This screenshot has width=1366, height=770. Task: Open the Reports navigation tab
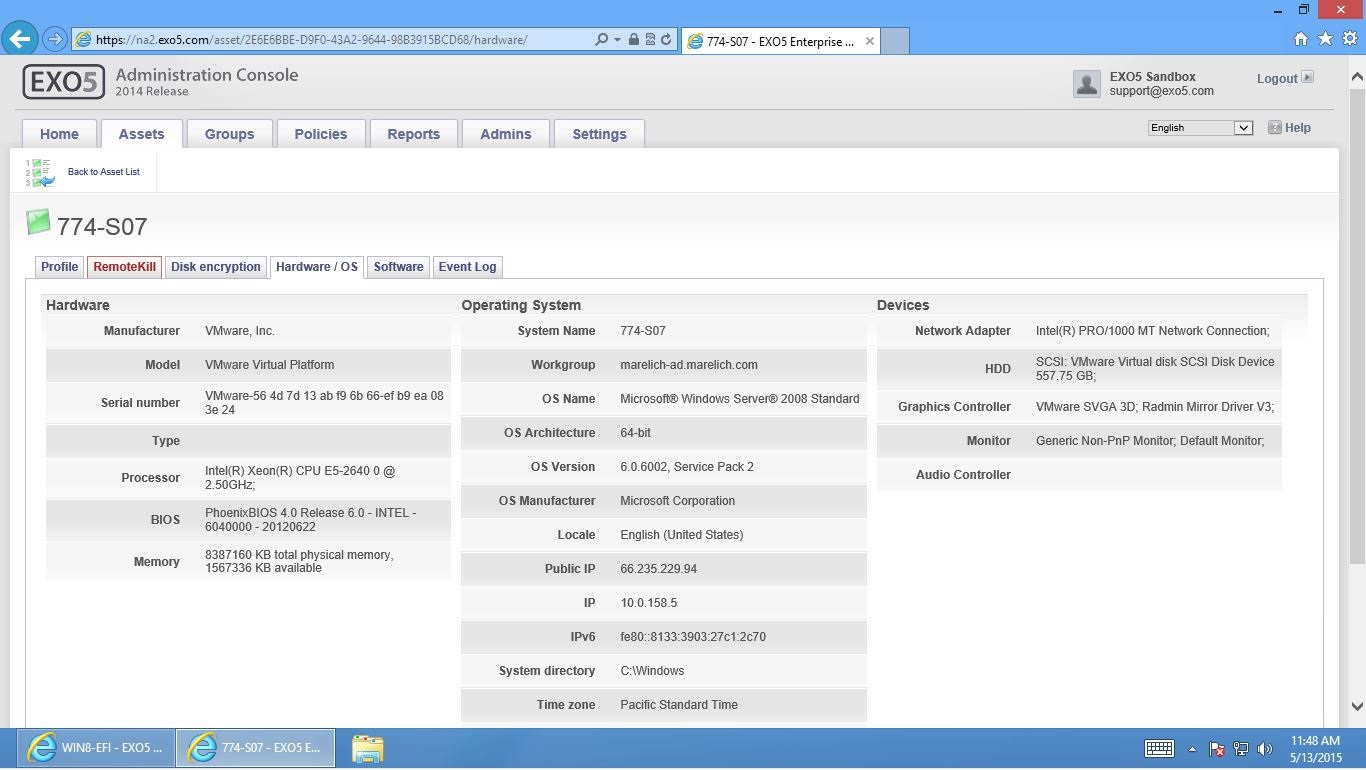pos(413,134)
